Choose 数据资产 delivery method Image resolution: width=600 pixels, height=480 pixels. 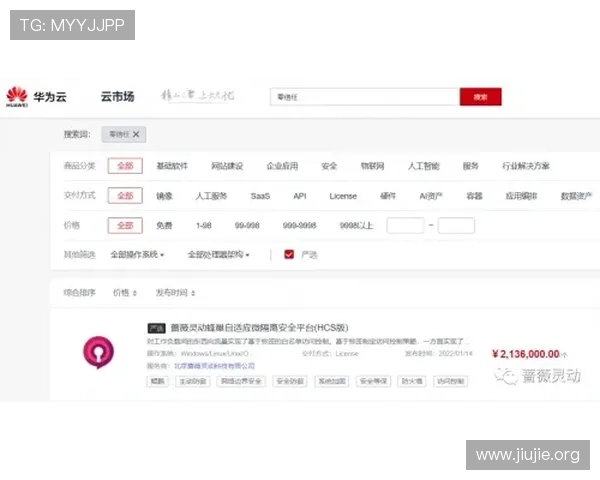(576, 196)
